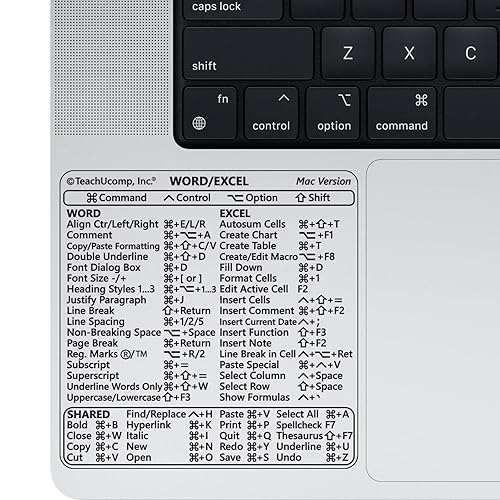Viewport: 500px width, 500px height.
Task: Click the "Autosum Cells" row
Action: 280,224
